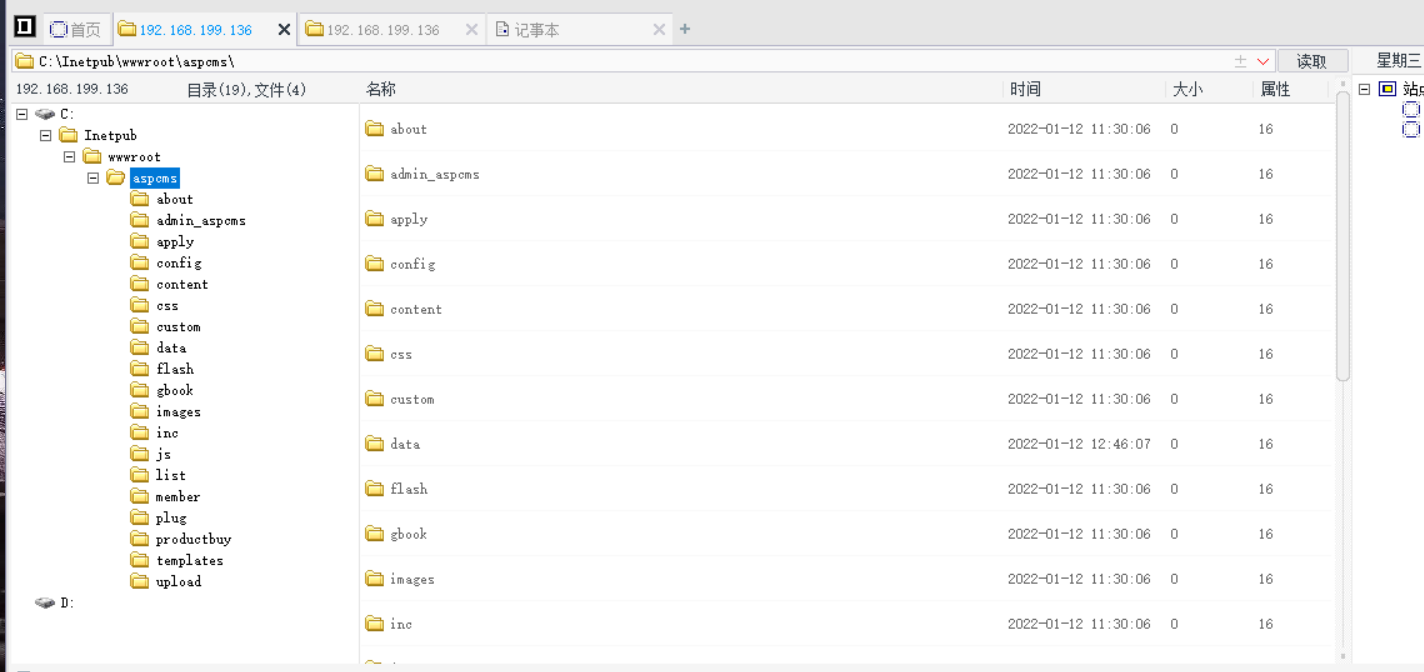Sort by the 属性 column header
The height and width of the screenshot is (672, 1424).
point(1275,89)
